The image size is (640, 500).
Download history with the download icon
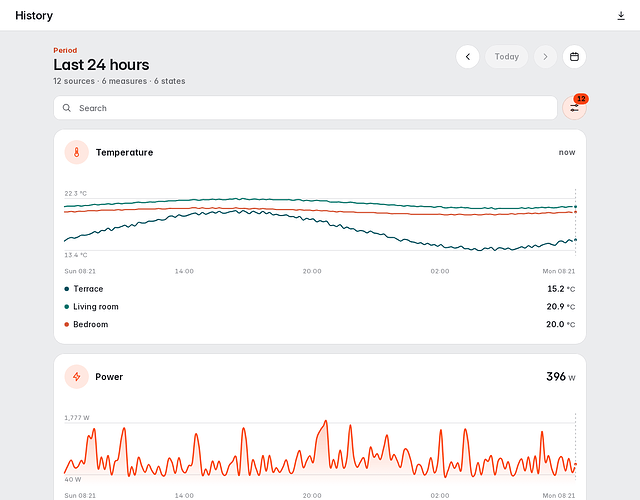tap(621, 16)
